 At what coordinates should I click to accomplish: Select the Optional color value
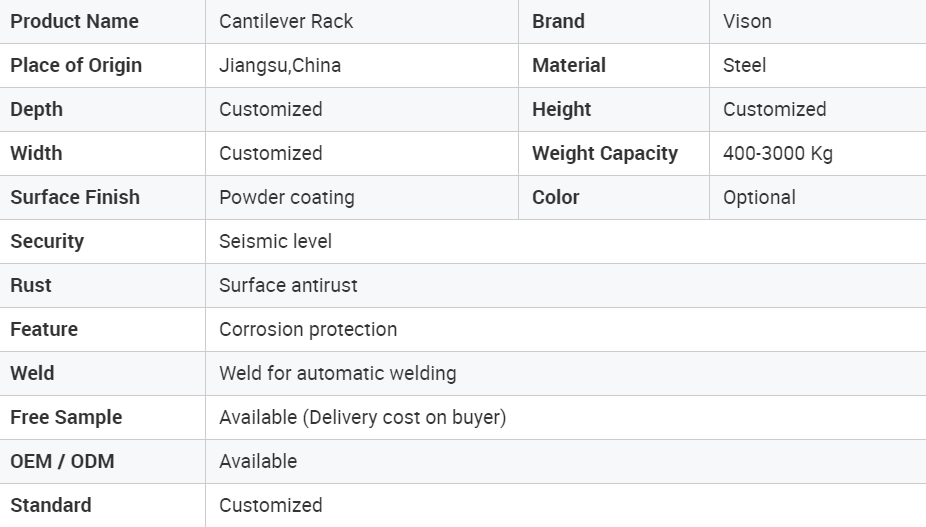(759, 197)
